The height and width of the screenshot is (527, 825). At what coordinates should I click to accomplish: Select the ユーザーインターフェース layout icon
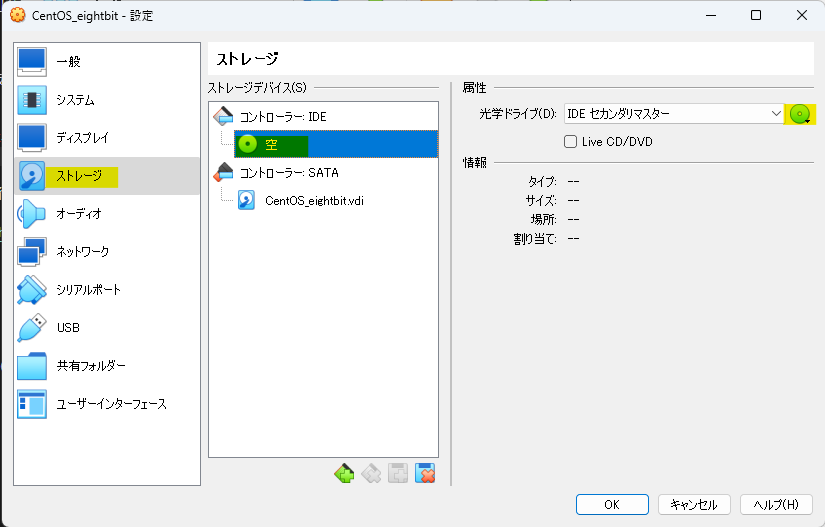(x=32, y=404)
